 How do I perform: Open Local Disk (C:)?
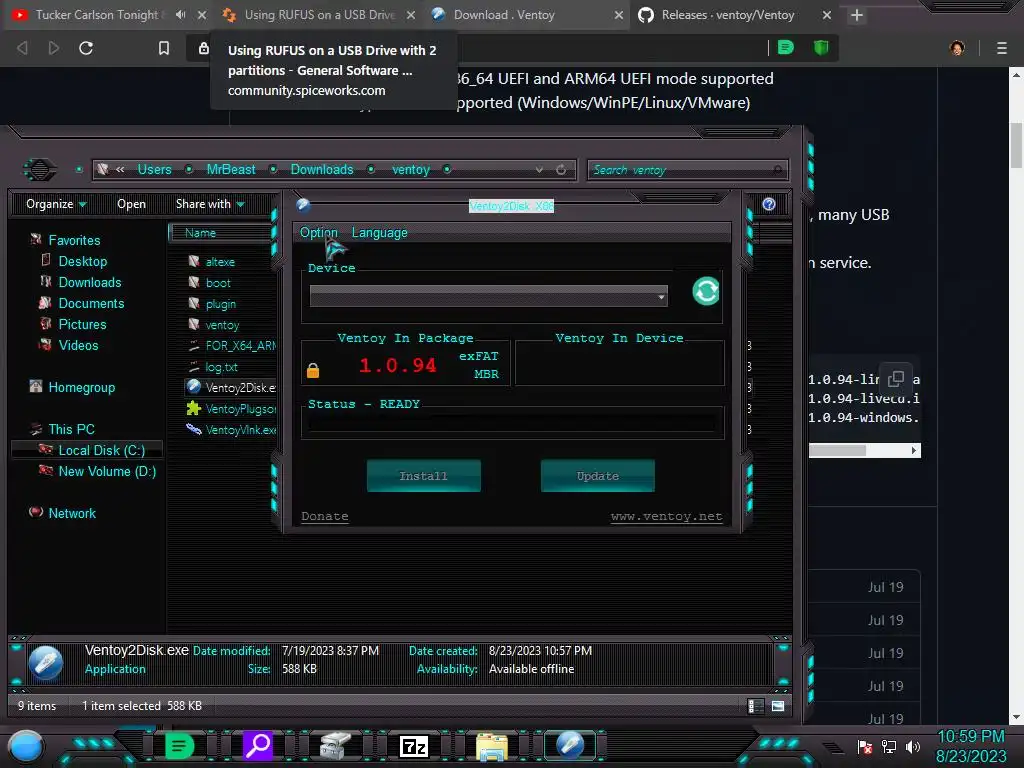coord(101,450)
